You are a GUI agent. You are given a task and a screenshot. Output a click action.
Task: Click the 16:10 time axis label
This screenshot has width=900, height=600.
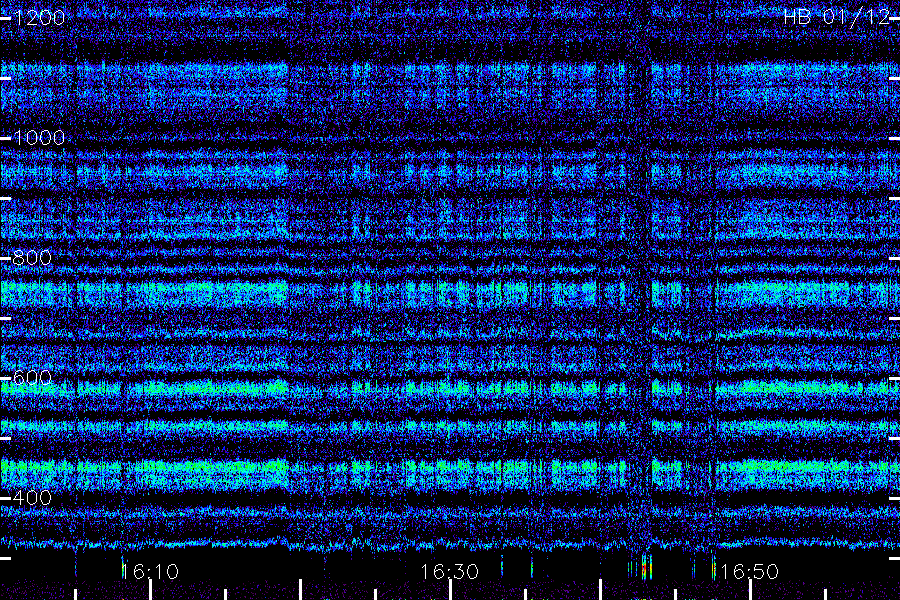(x=150, y=572)
